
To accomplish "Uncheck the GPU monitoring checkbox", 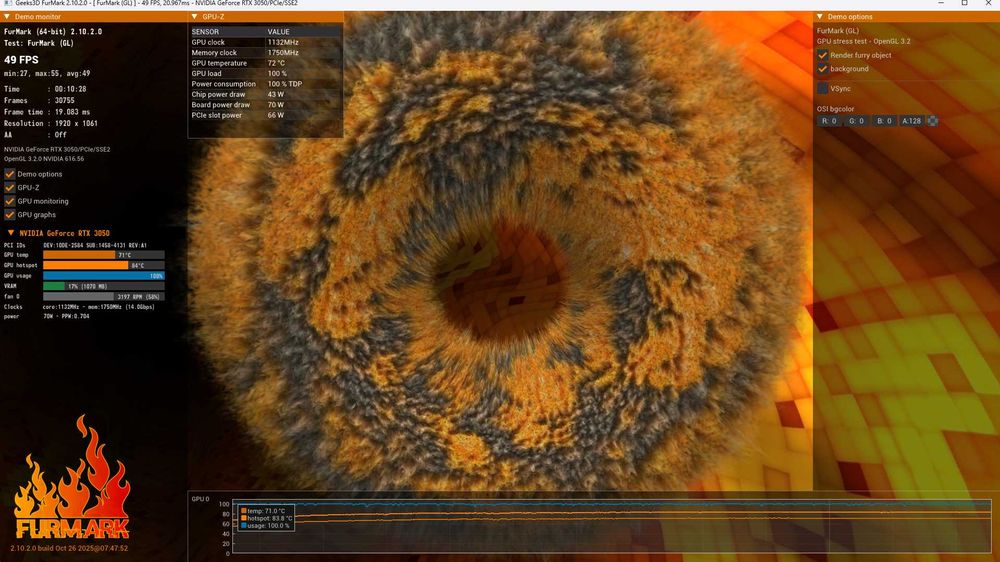I will click(x=10, y=201).
